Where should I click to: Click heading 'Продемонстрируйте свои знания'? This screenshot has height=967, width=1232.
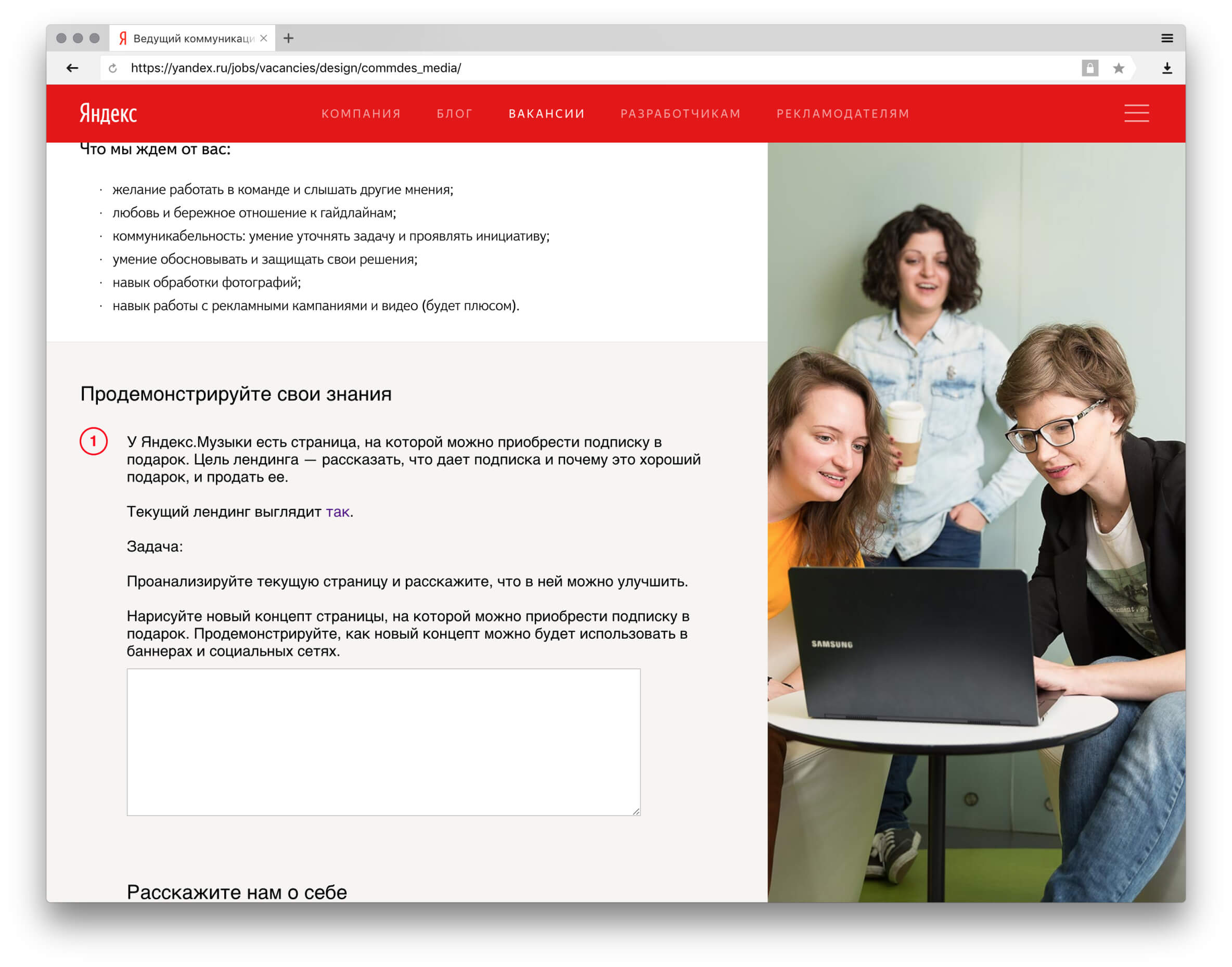pos(236,393)
